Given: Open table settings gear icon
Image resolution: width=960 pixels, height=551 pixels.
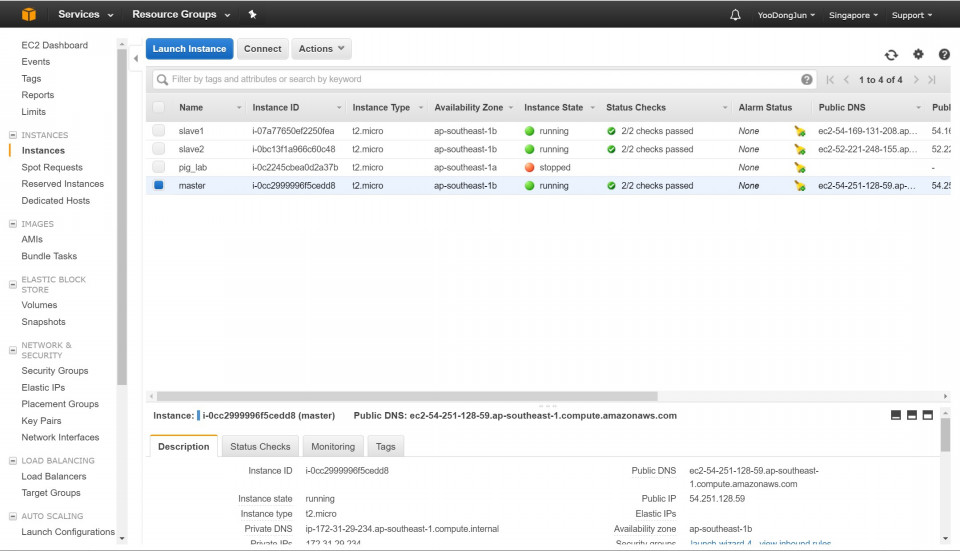Looking at the screenshot, I should (918, 54).
